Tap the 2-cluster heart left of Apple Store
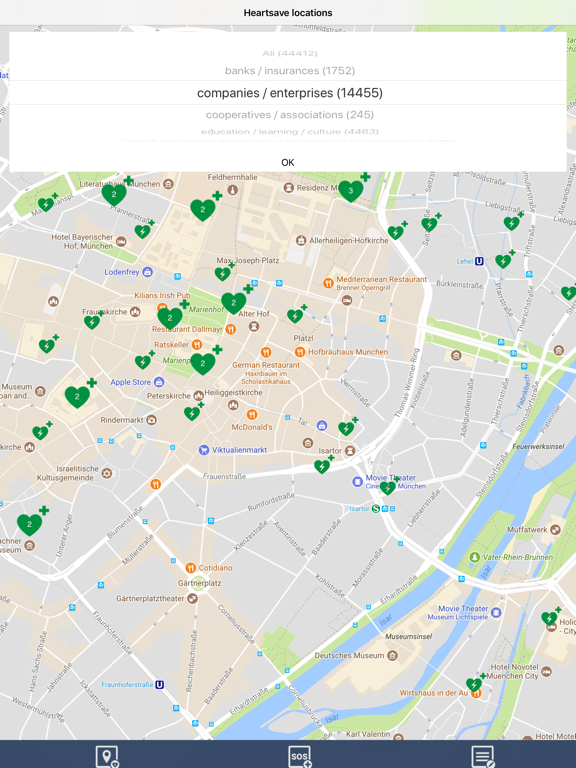This screenshot has width=576, height=768. pyautogui.click(x=77, y=397)
